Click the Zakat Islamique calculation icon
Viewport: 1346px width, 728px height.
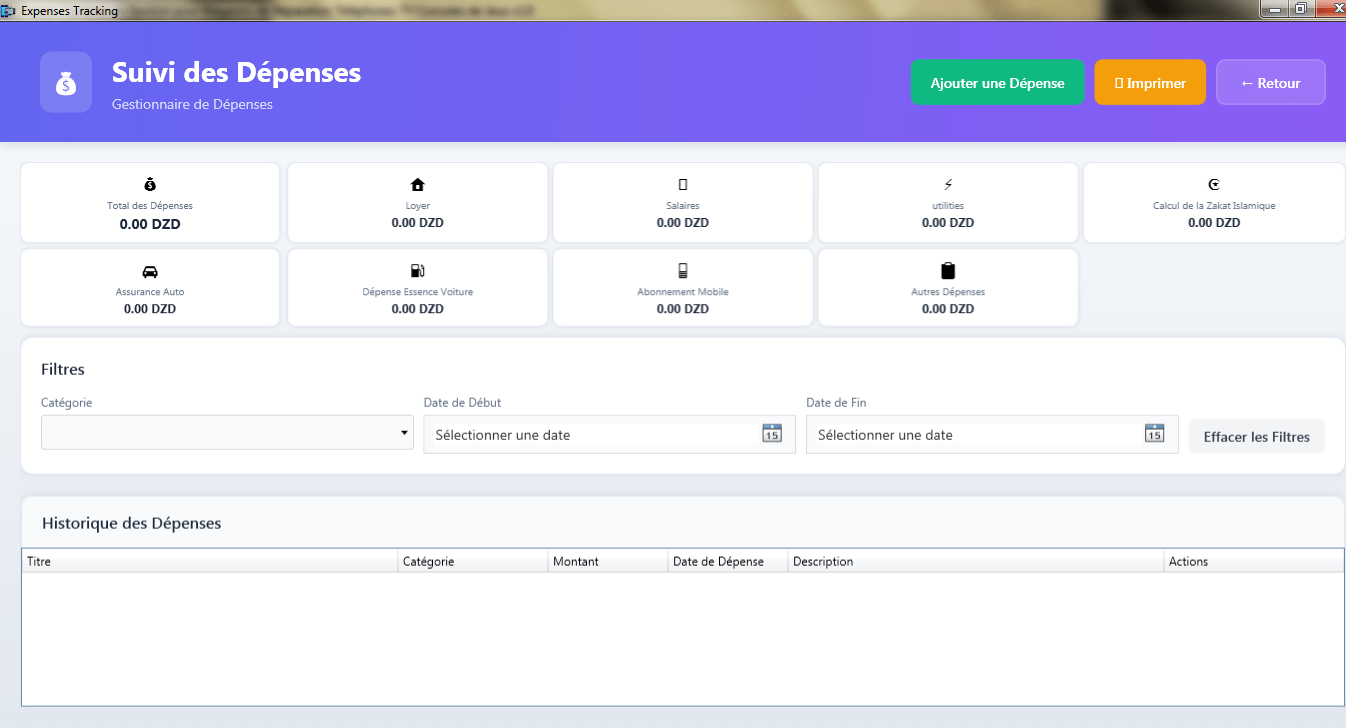(x=1213, y=183)
